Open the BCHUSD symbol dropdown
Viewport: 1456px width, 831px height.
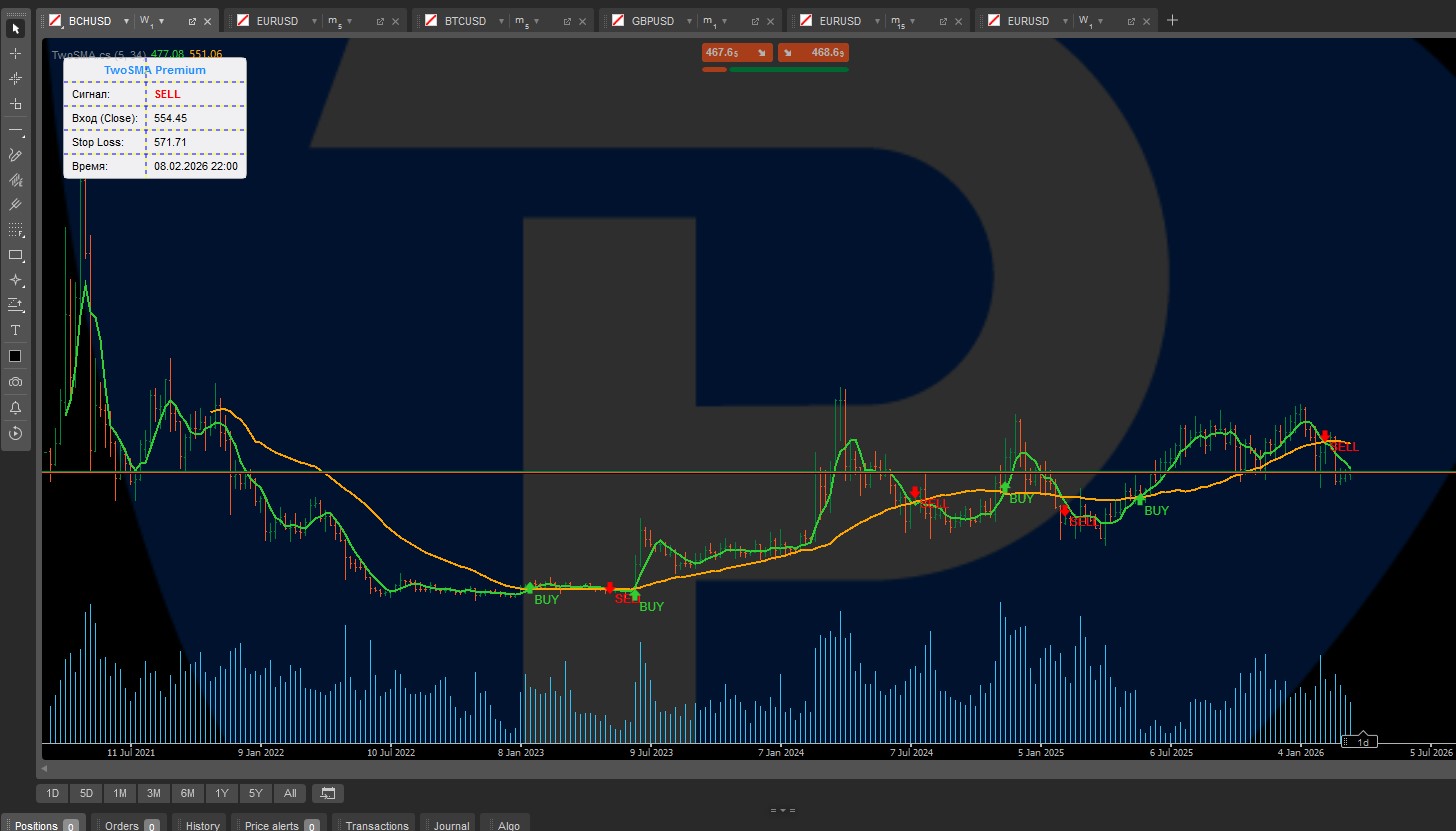(x=126, y=21)
